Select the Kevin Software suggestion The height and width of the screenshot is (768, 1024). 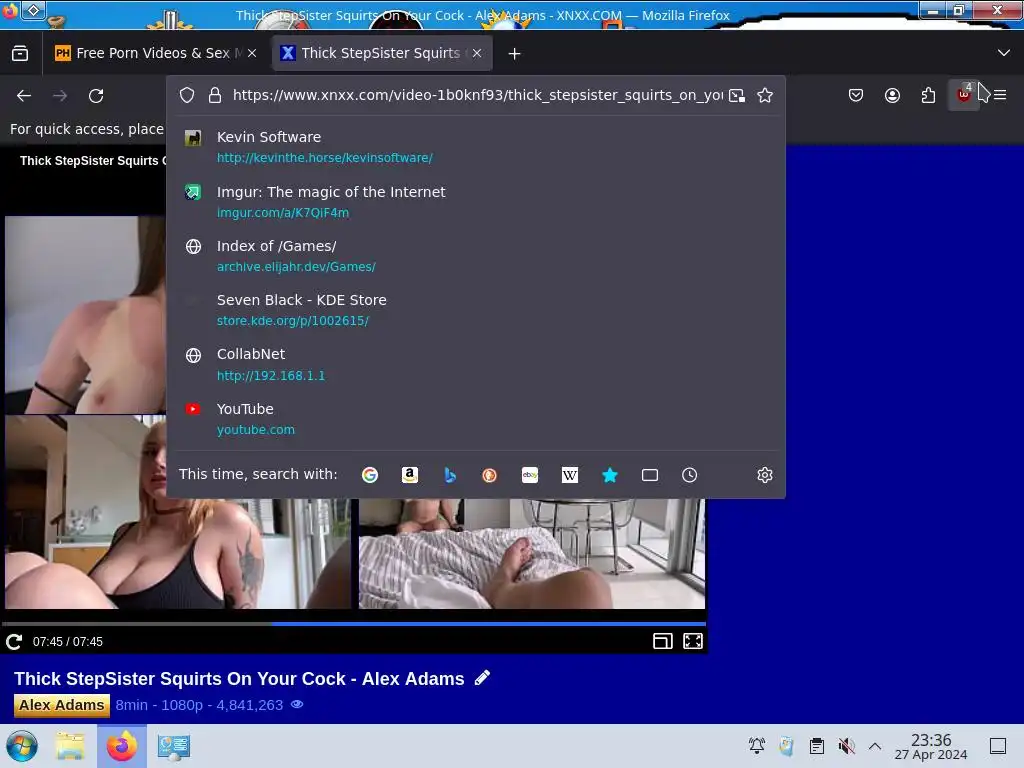pos(475,147)
